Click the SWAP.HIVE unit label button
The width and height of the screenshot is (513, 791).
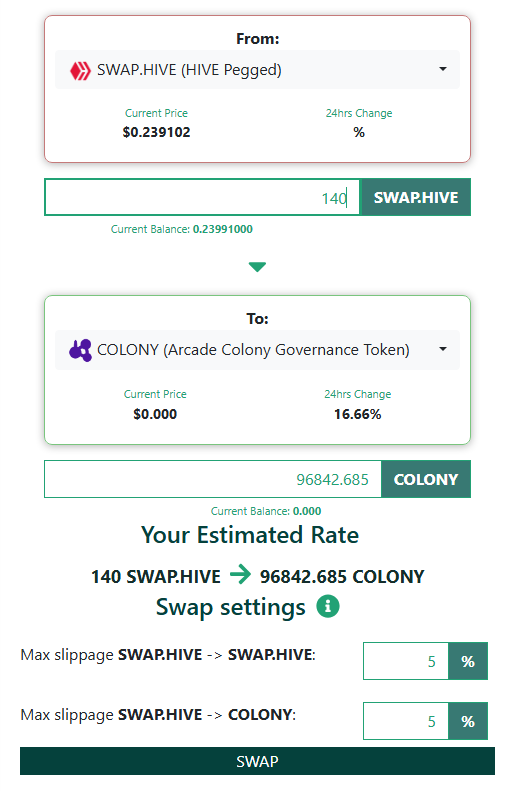[x=416, y=197]
